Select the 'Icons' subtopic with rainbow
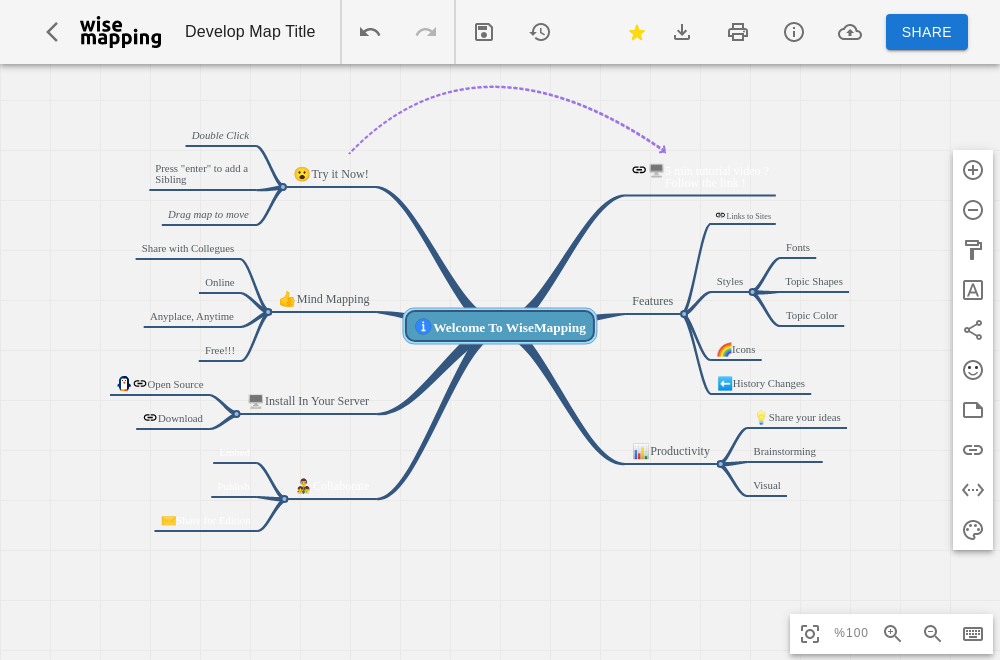Viewport: 1000px width, 660px height. coord(736,349)
